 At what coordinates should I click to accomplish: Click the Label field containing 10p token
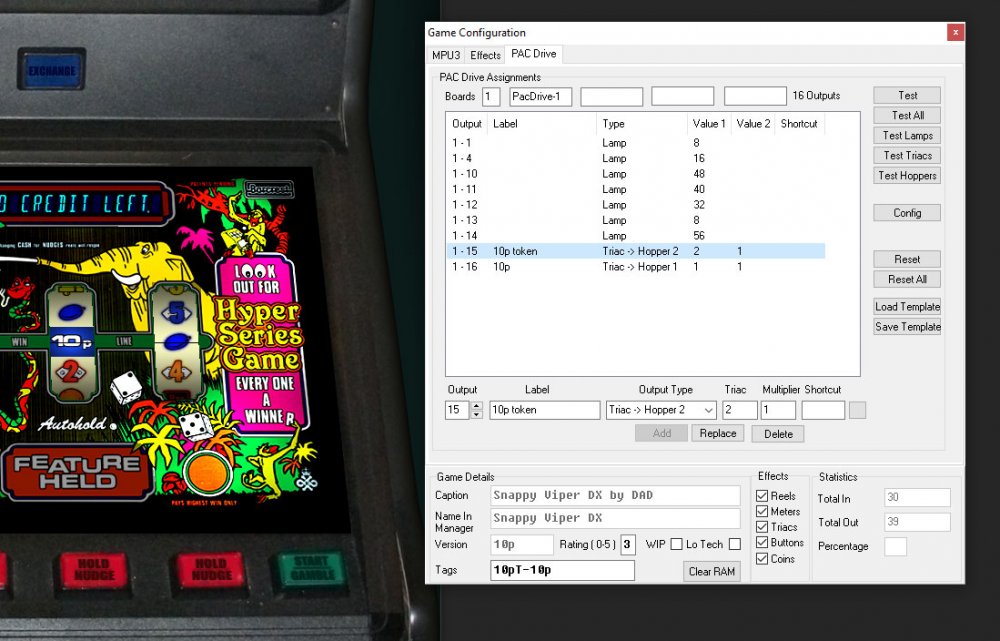(x=545, y=410)
